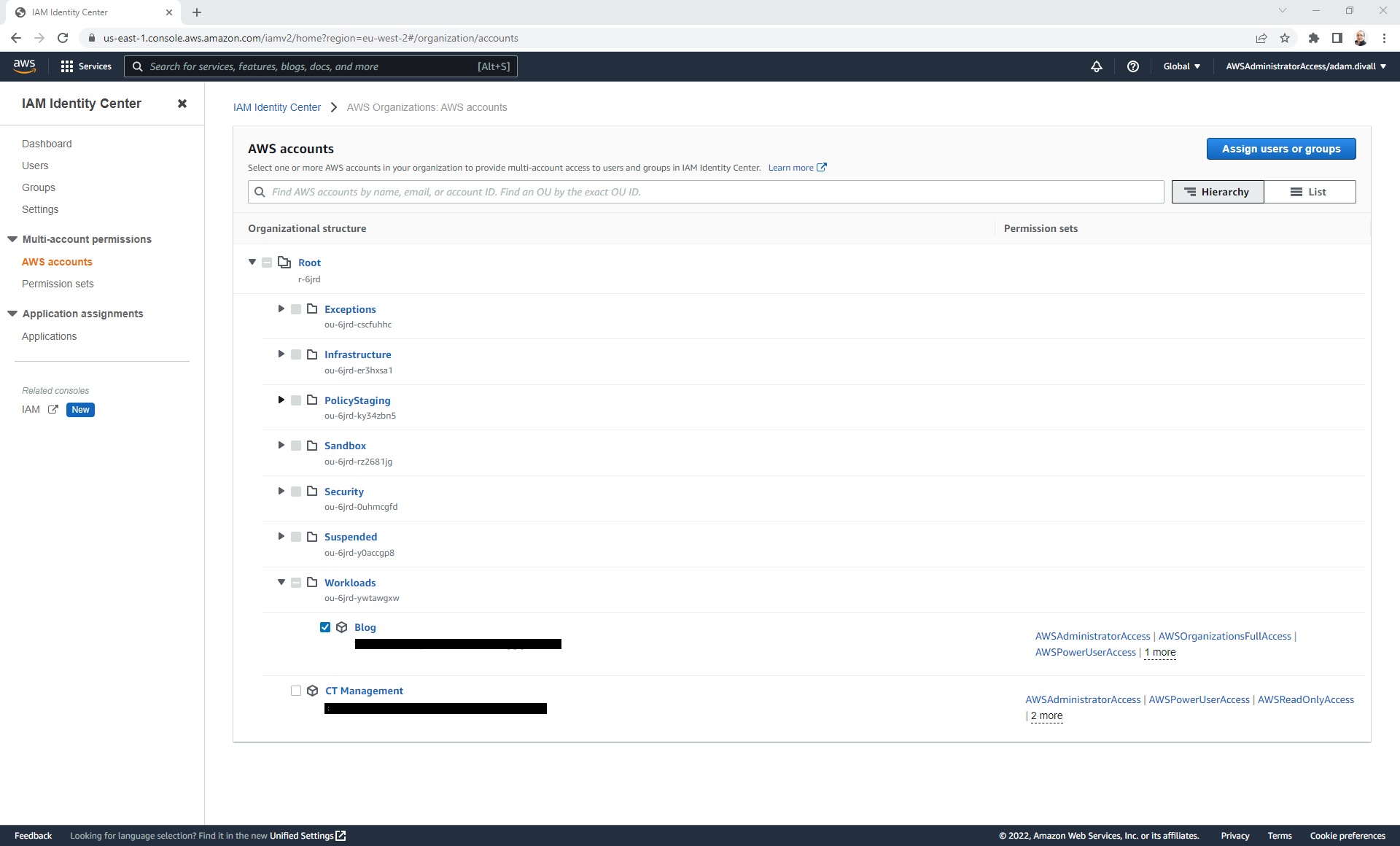Check the CT Management account checkbox
The width and height of the screenshot is (1400, 846).
pos(296,691)
